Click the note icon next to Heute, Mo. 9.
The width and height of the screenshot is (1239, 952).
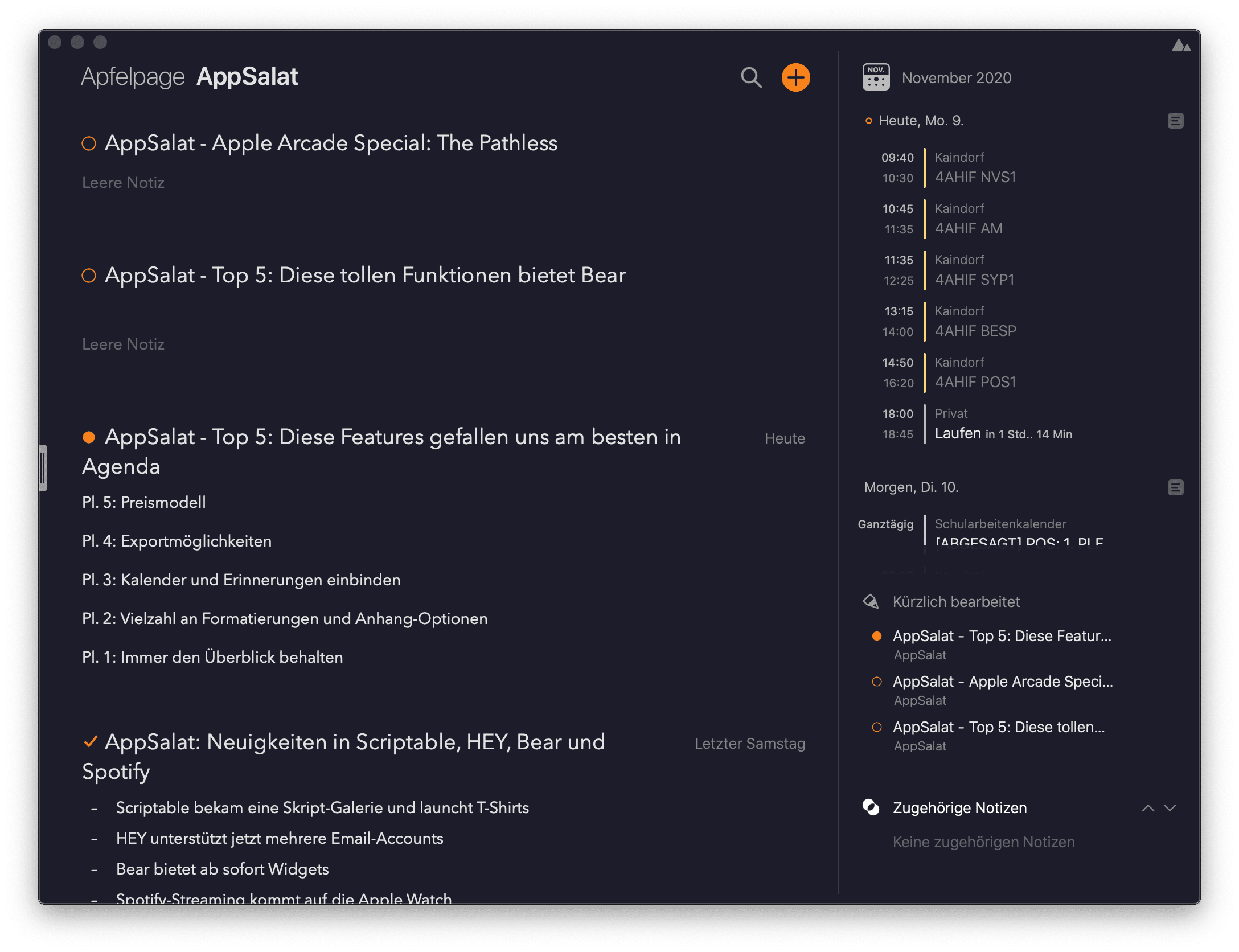point(1175,121)
